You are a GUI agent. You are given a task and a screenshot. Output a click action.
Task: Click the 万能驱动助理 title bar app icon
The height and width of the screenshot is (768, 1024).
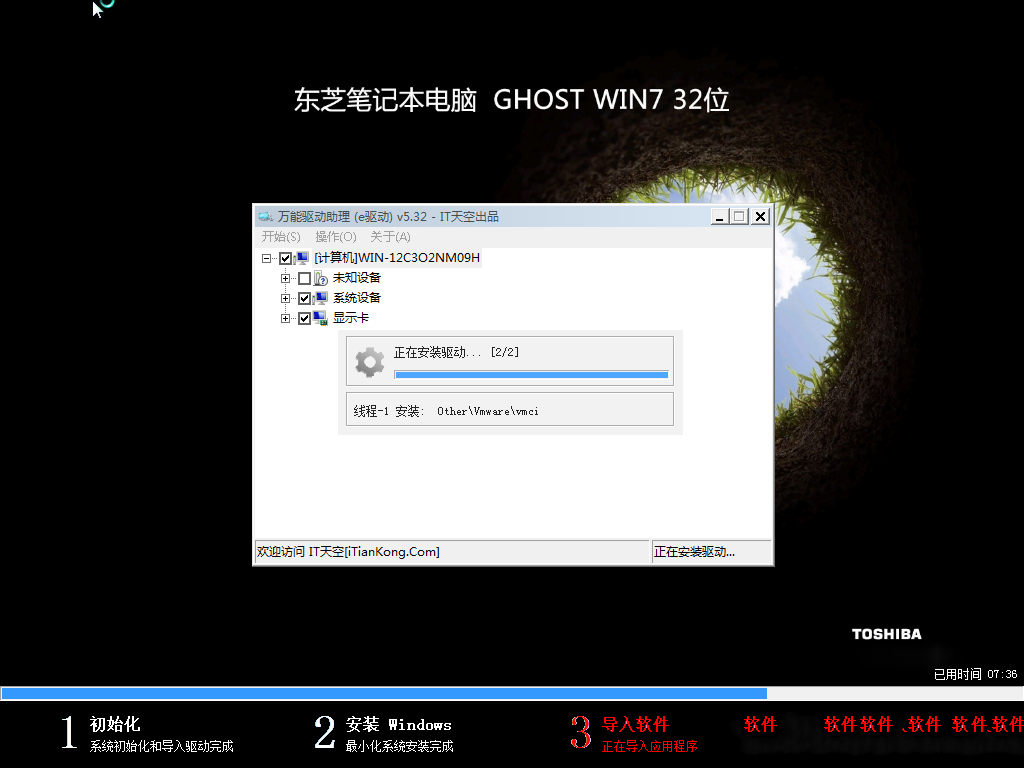point(265,216)
